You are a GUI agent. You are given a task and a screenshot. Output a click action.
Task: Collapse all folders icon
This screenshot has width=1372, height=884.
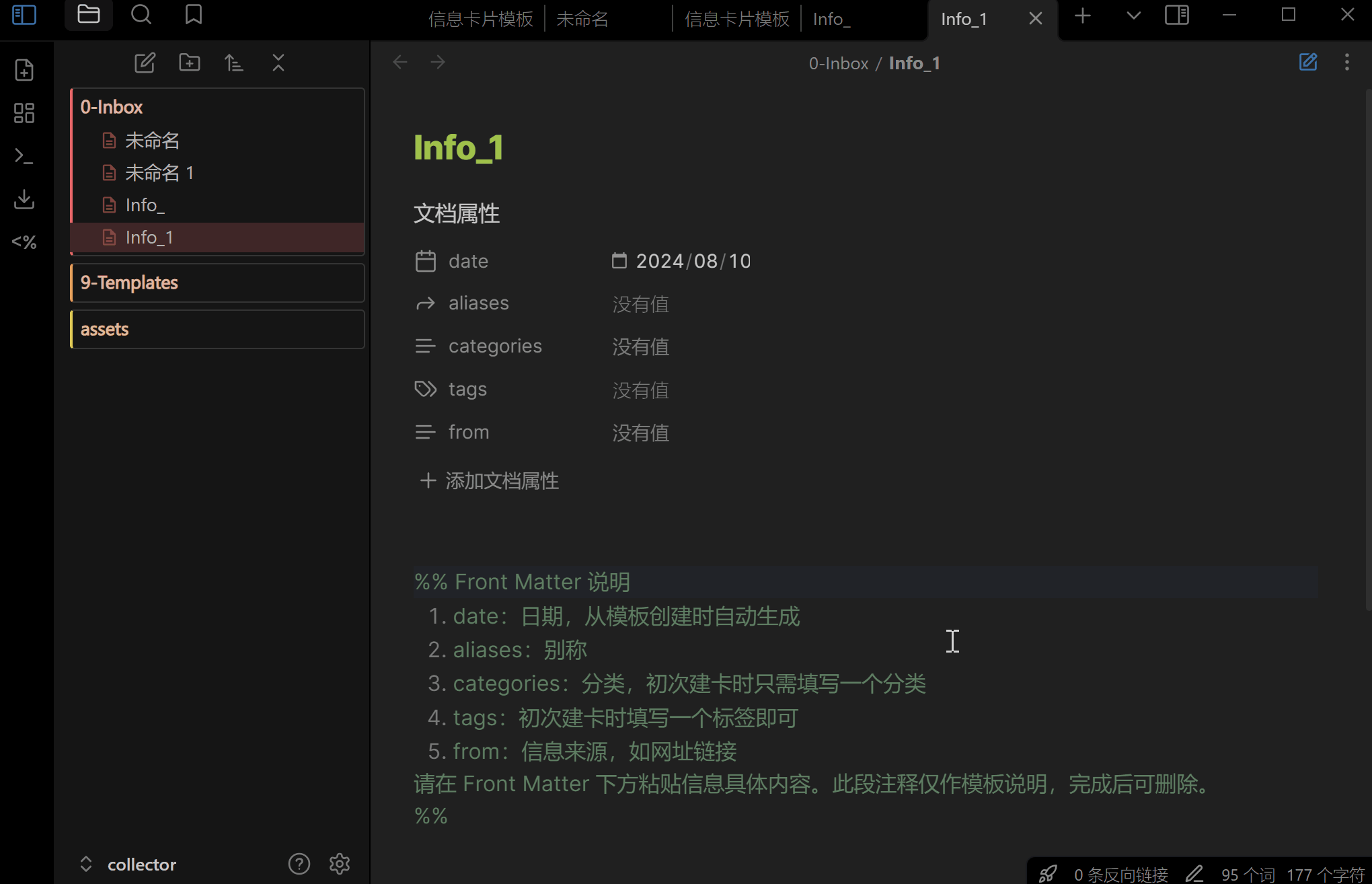[278, 63]
